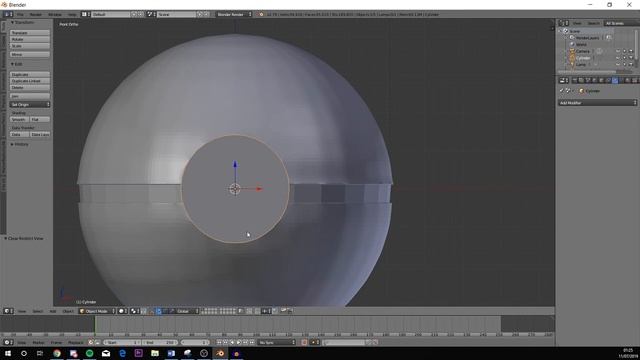Toggle Cylinder viewport visibility eye
This screenshot has width=640, height=360.
click(x=618, y=58)
